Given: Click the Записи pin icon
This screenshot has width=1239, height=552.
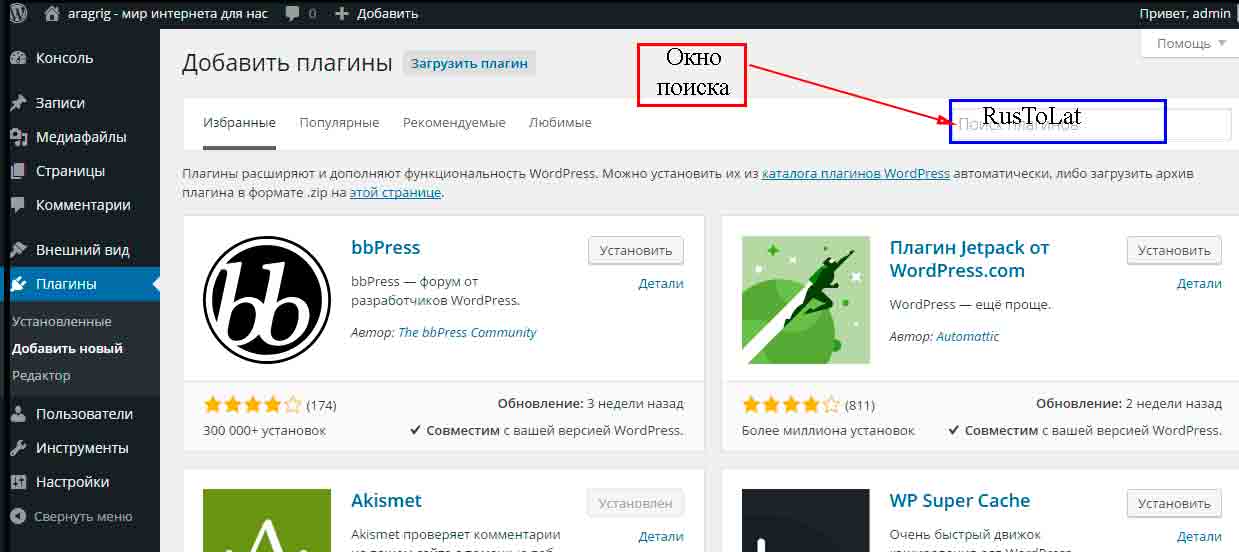Looking at the screenshot, I should tap(18, 103).
